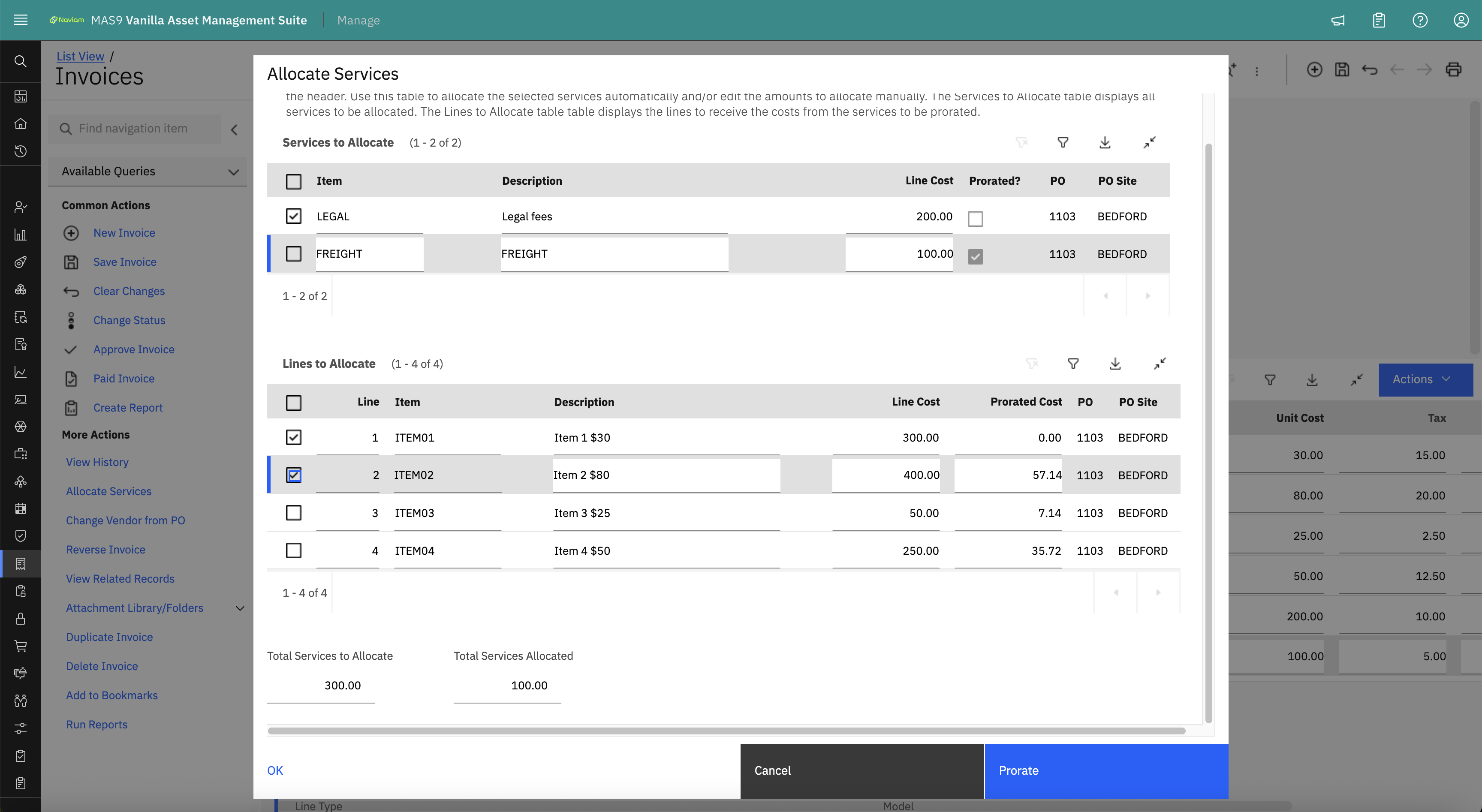Open the hamburger navigation menu
The height and width of the screenshot is (812, 1482).
click(x=20, y=20)
